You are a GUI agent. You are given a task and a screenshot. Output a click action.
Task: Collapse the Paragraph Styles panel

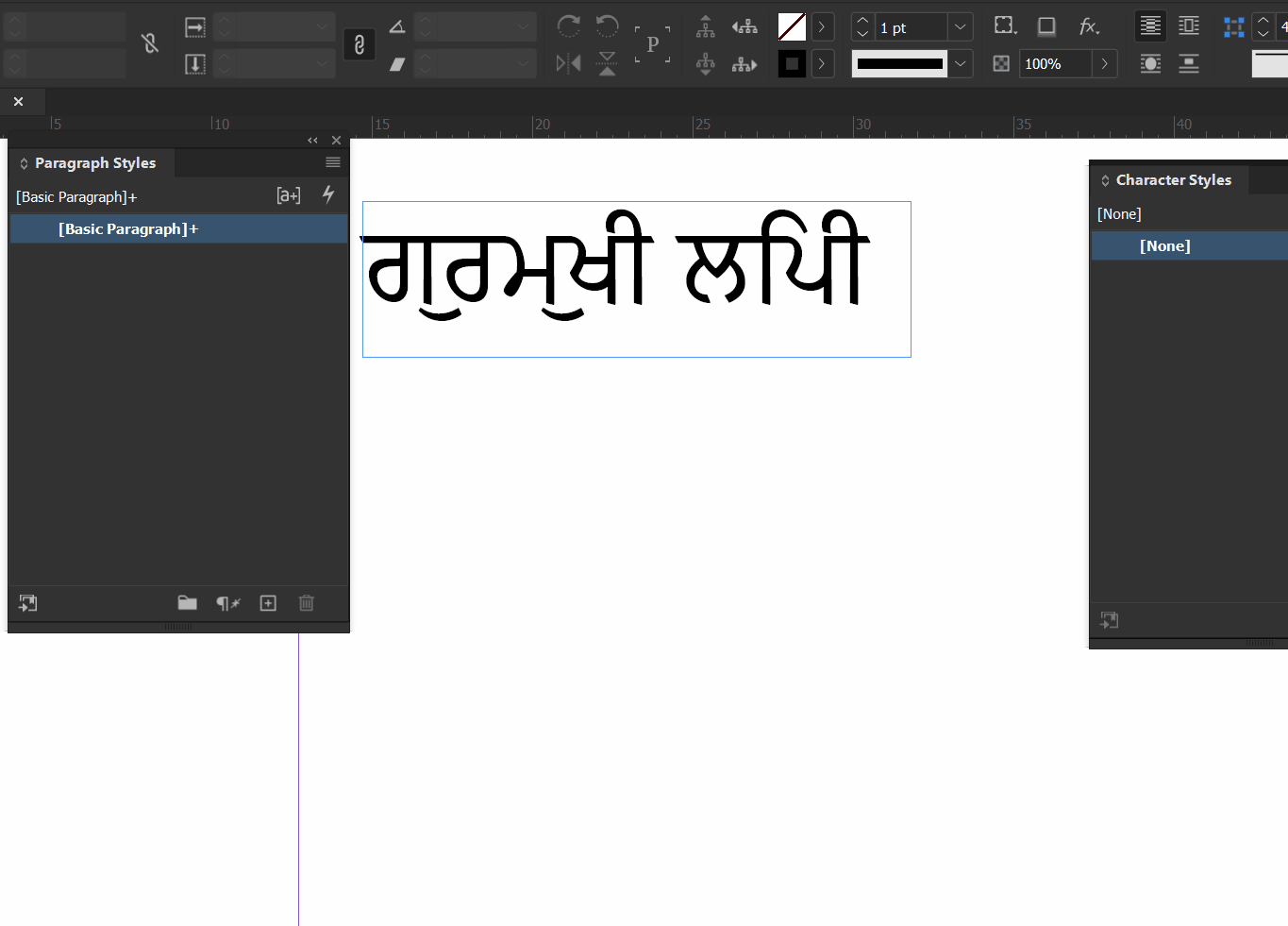[312, 139]
